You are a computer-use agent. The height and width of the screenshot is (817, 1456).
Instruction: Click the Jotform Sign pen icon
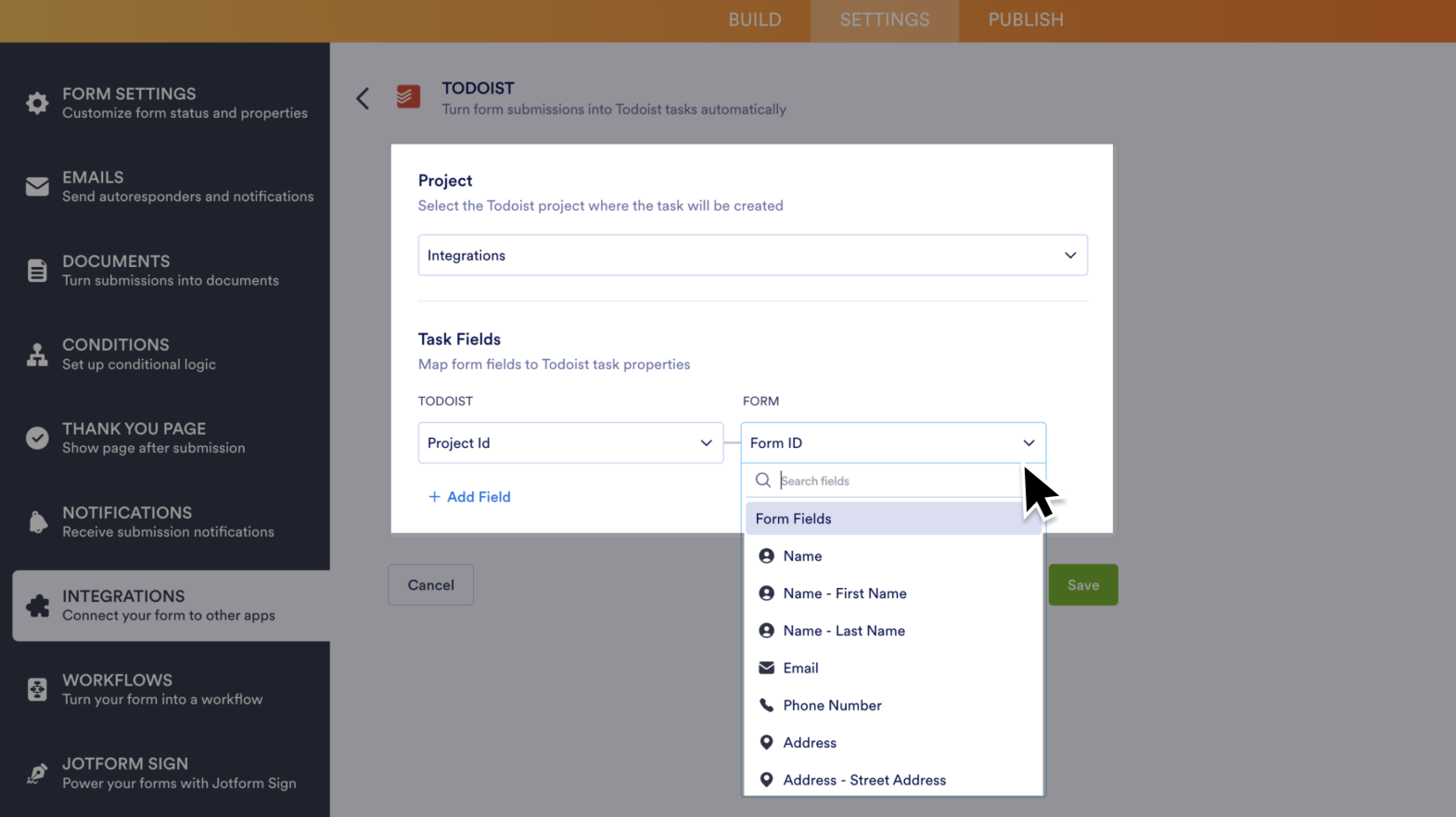point(37,773)
